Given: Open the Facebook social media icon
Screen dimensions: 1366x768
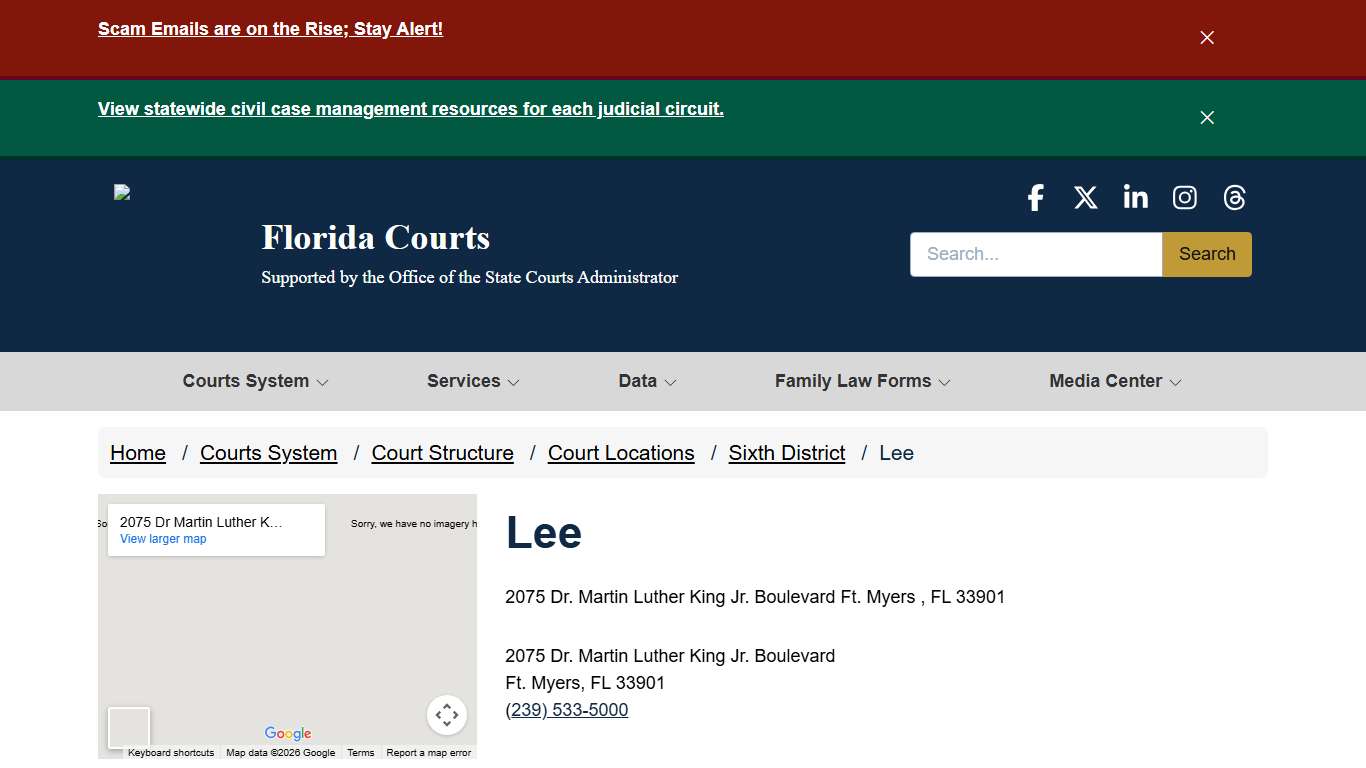Looking at the screenshot, I should [x=1035, y=197].
